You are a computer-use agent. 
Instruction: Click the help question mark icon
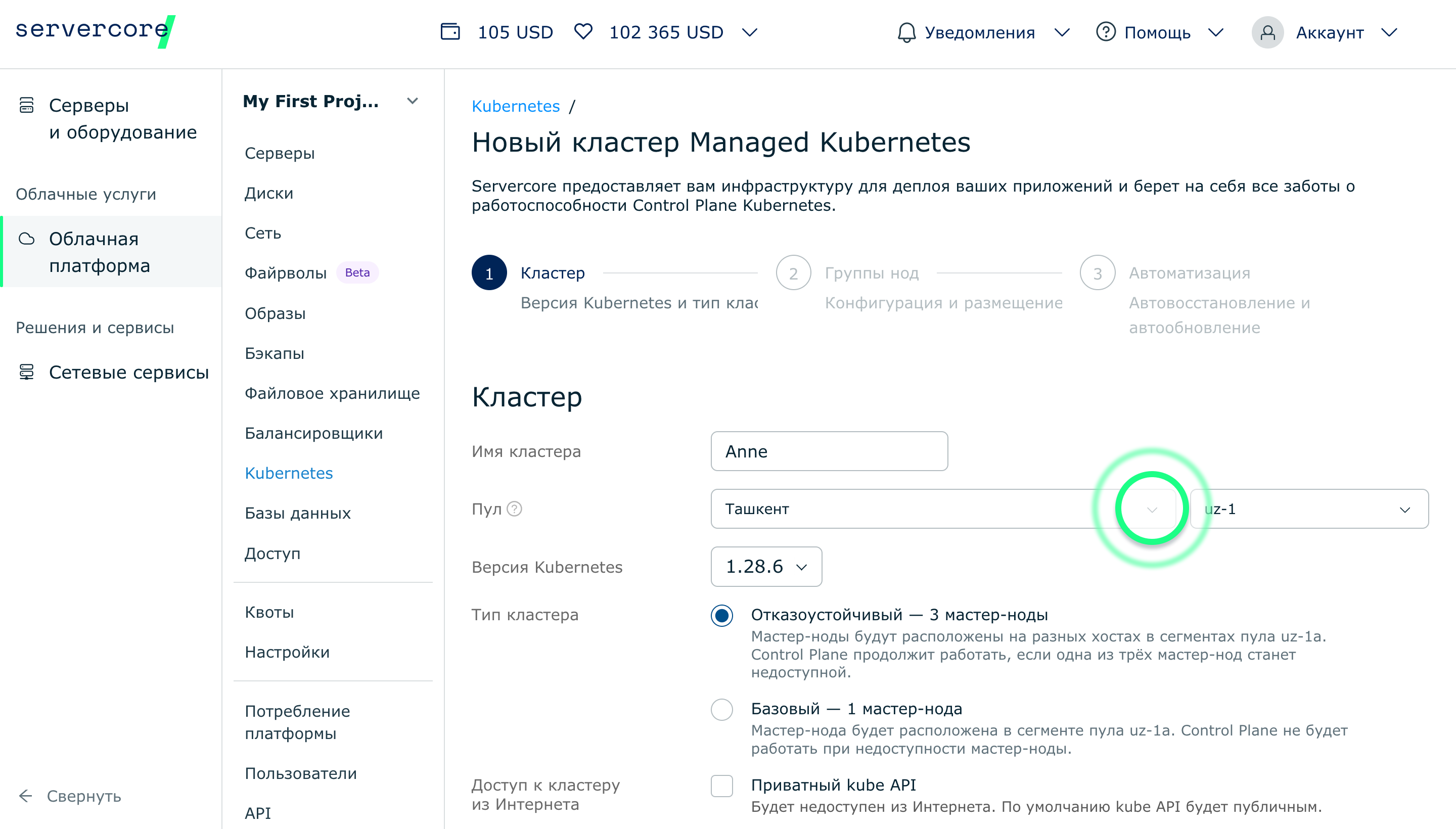1105,32
